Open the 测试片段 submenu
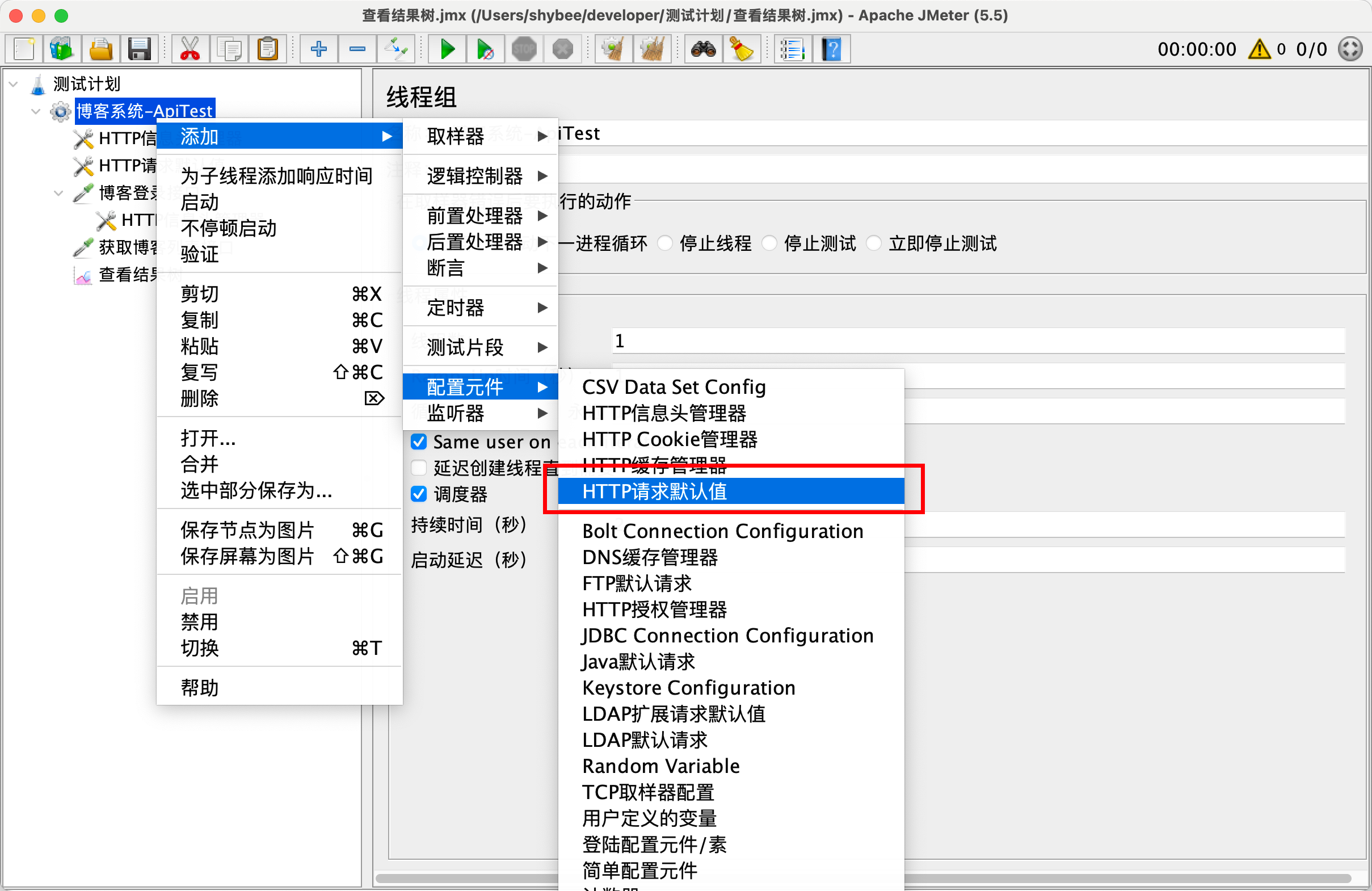Viewport: 1372px width, 891px height. click(x=480, y=347)
